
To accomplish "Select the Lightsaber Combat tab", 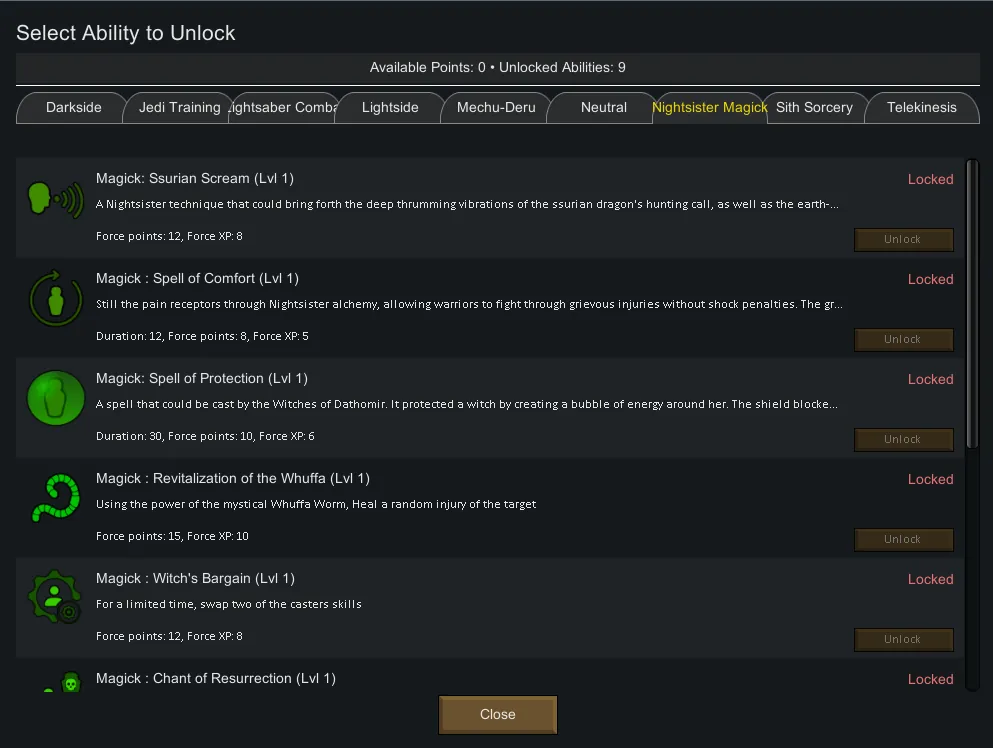I will point(284,108).
